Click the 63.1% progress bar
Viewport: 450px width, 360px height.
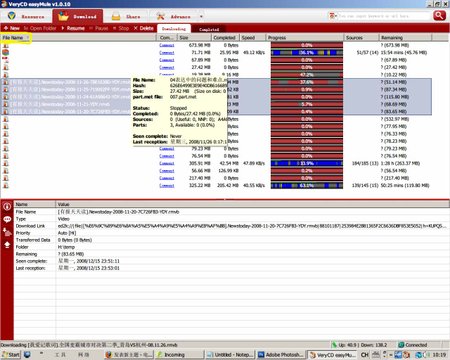coord(307,185)
